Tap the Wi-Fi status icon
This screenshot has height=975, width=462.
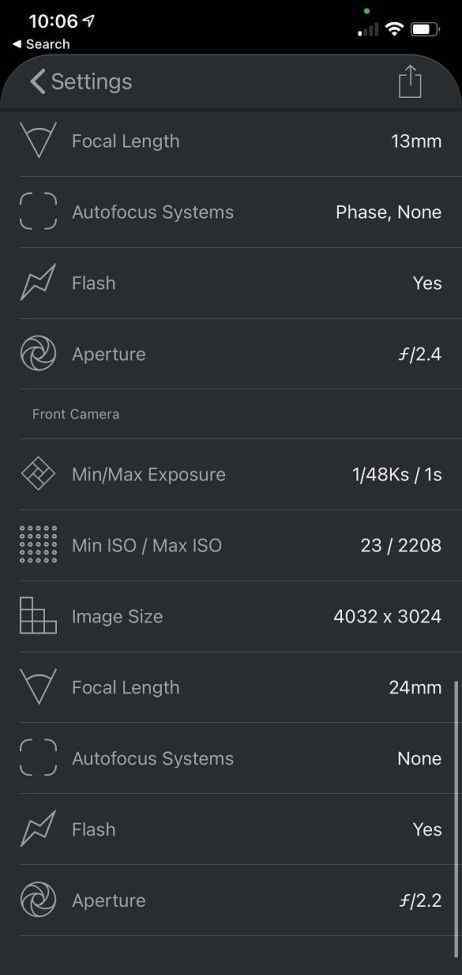coord(394,29)
